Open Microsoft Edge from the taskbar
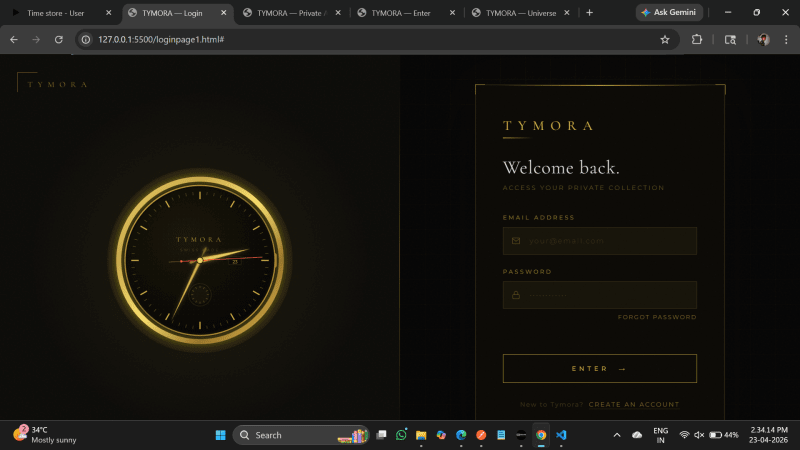Screen dimensions: 800x450 point(461,435)
